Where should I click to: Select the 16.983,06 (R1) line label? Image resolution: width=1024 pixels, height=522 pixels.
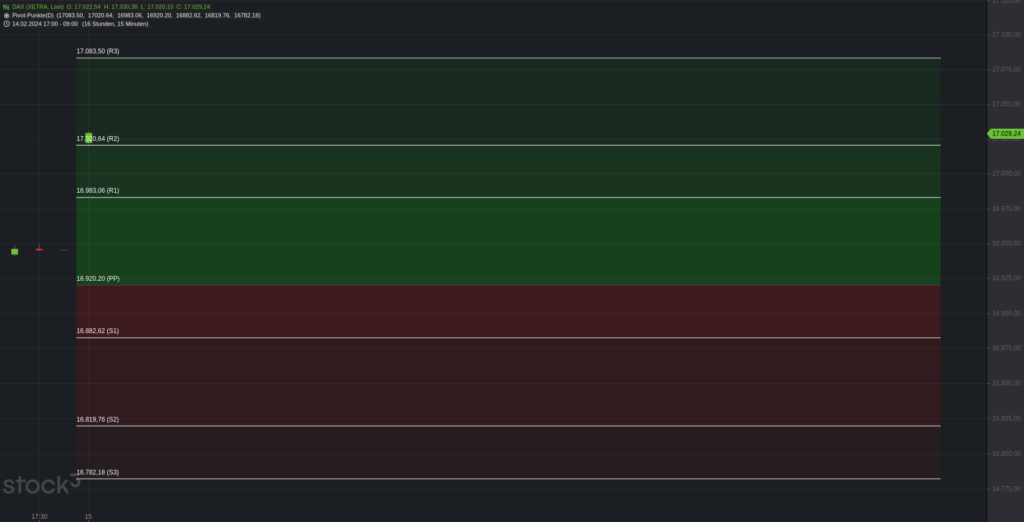(x=98, y=191)
